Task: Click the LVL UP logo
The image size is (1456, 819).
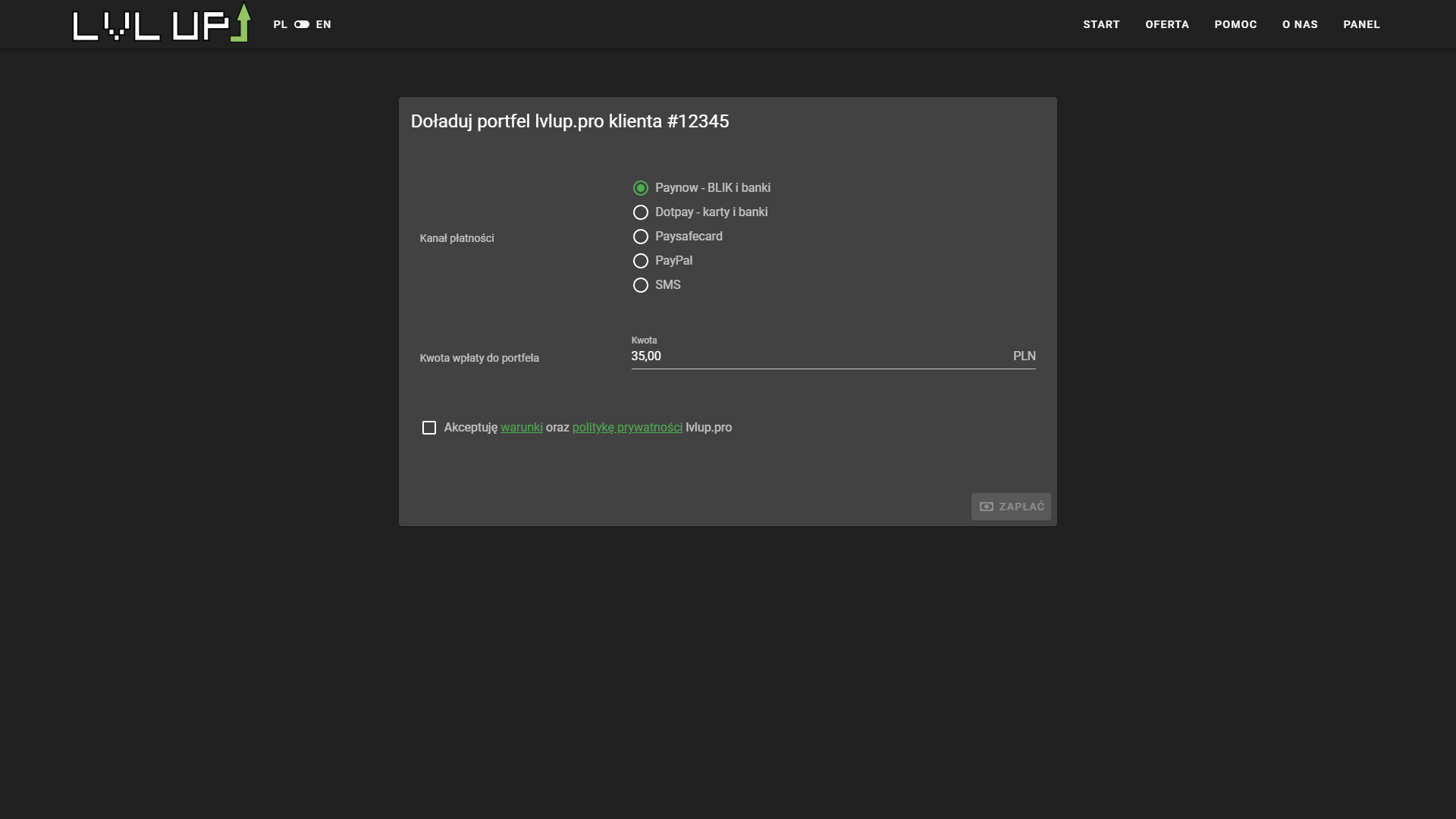Action: [x=161, y=24]
